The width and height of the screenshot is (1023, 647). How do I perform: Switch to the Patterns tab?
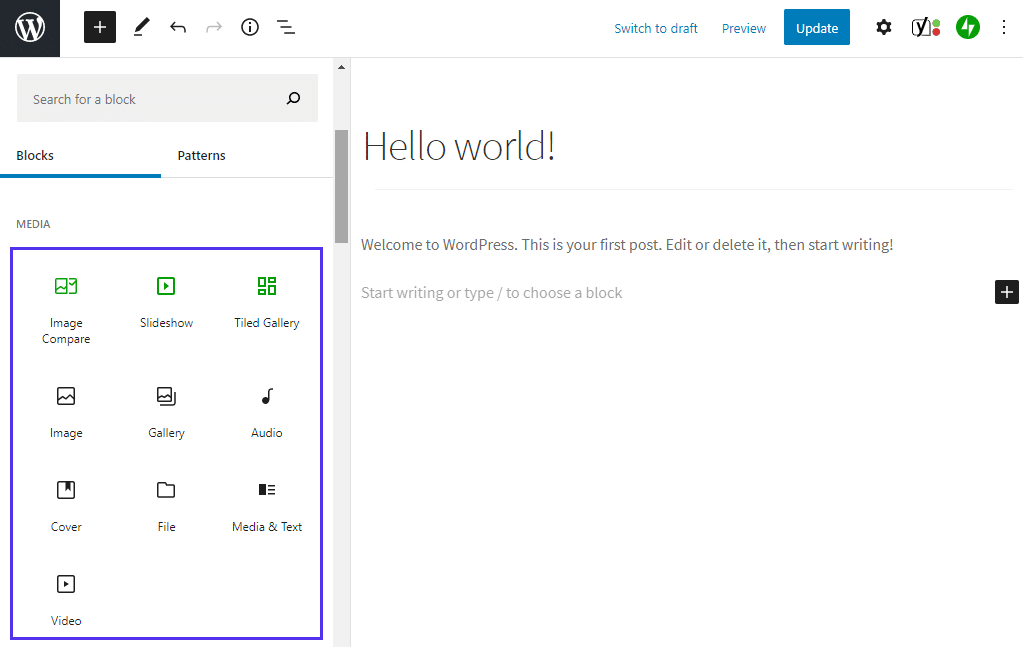201,156
